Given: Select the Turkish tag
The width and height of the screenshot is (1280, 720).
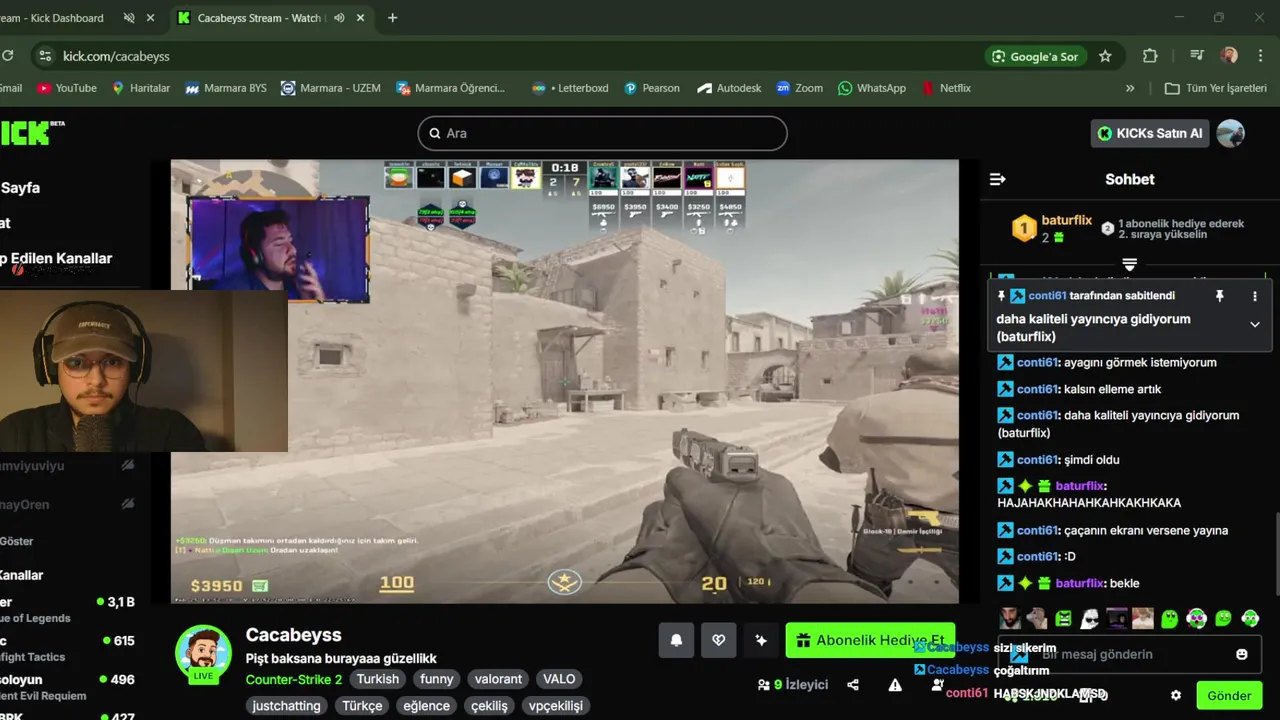Looking at the screenshot, I should pyautogui.click(x=378, y=679).
